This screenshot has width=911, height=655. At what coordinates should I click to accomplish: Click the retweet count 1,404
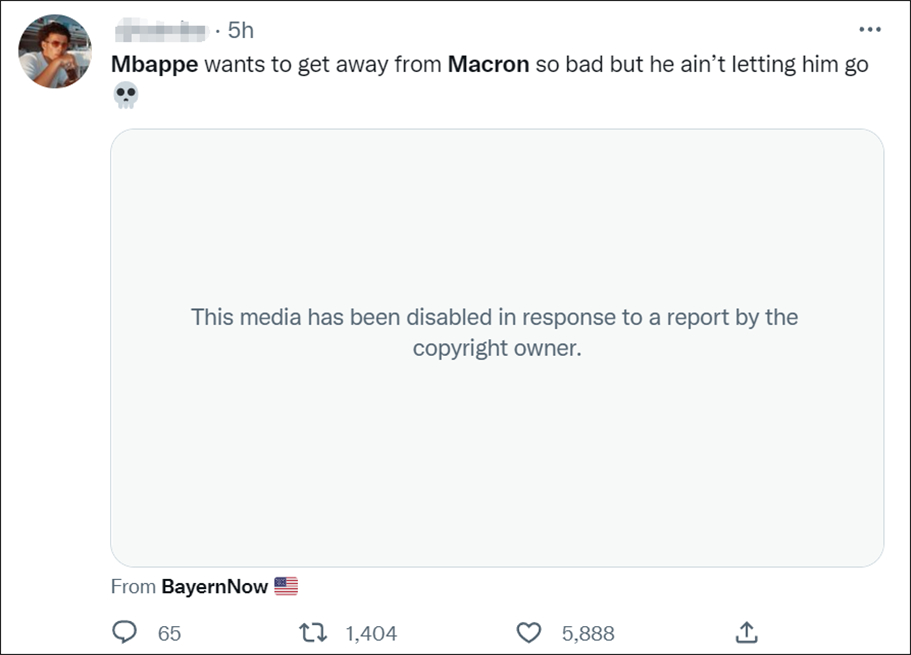(371, 633)
